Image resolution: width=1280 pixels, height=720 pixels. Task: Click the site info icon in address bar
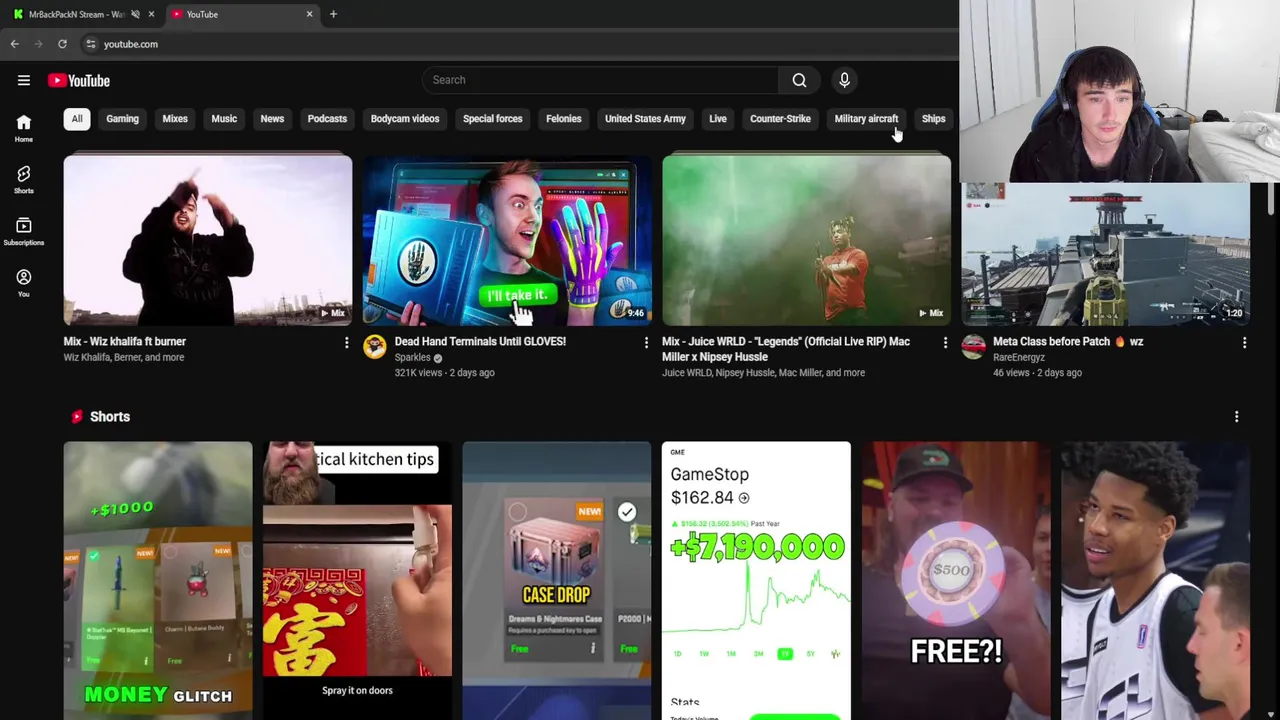tap(91, 44)
